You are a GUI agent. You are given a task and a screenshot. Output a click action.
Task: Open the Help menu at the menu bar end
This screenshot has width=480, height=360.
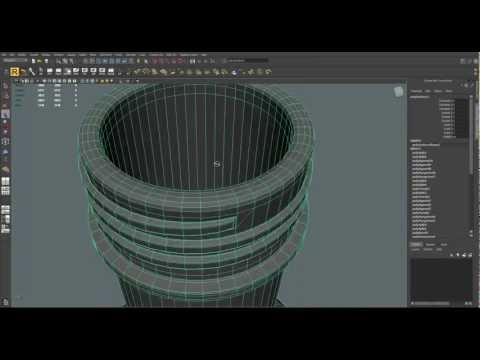[204, 55]
